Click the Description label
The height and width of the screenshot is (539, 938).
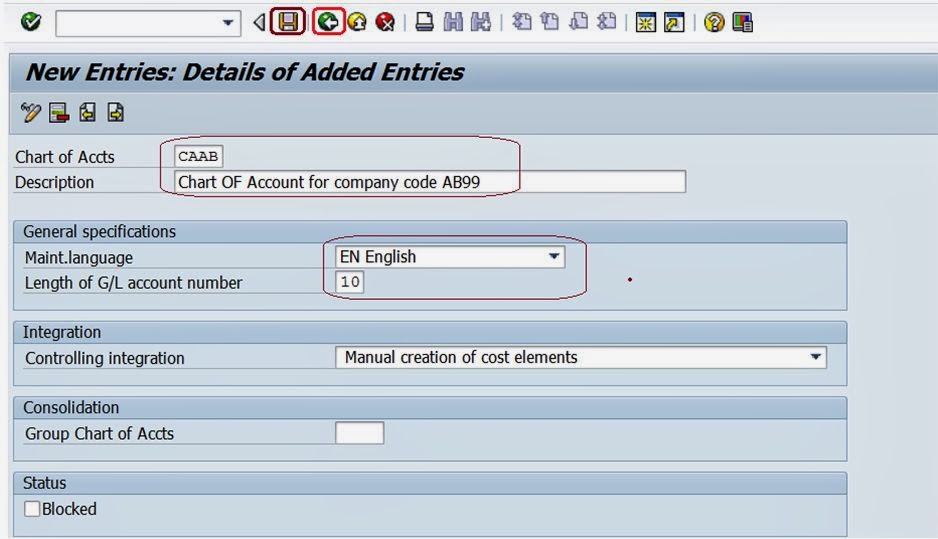pyautogui.click(x=54, y=182)
